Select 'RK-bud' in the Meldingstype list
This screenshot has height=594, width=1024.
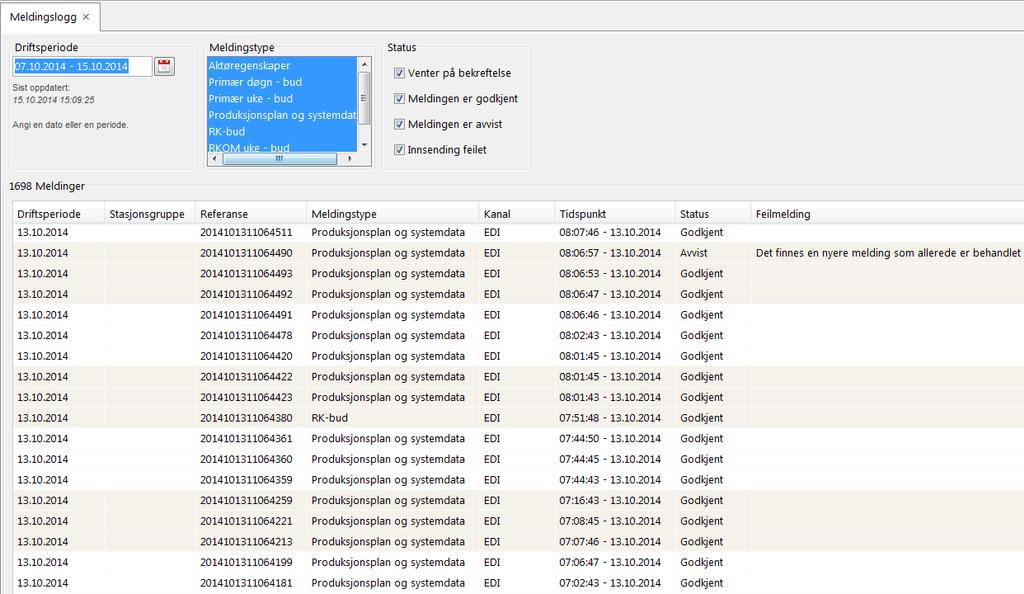click(282, 131)
